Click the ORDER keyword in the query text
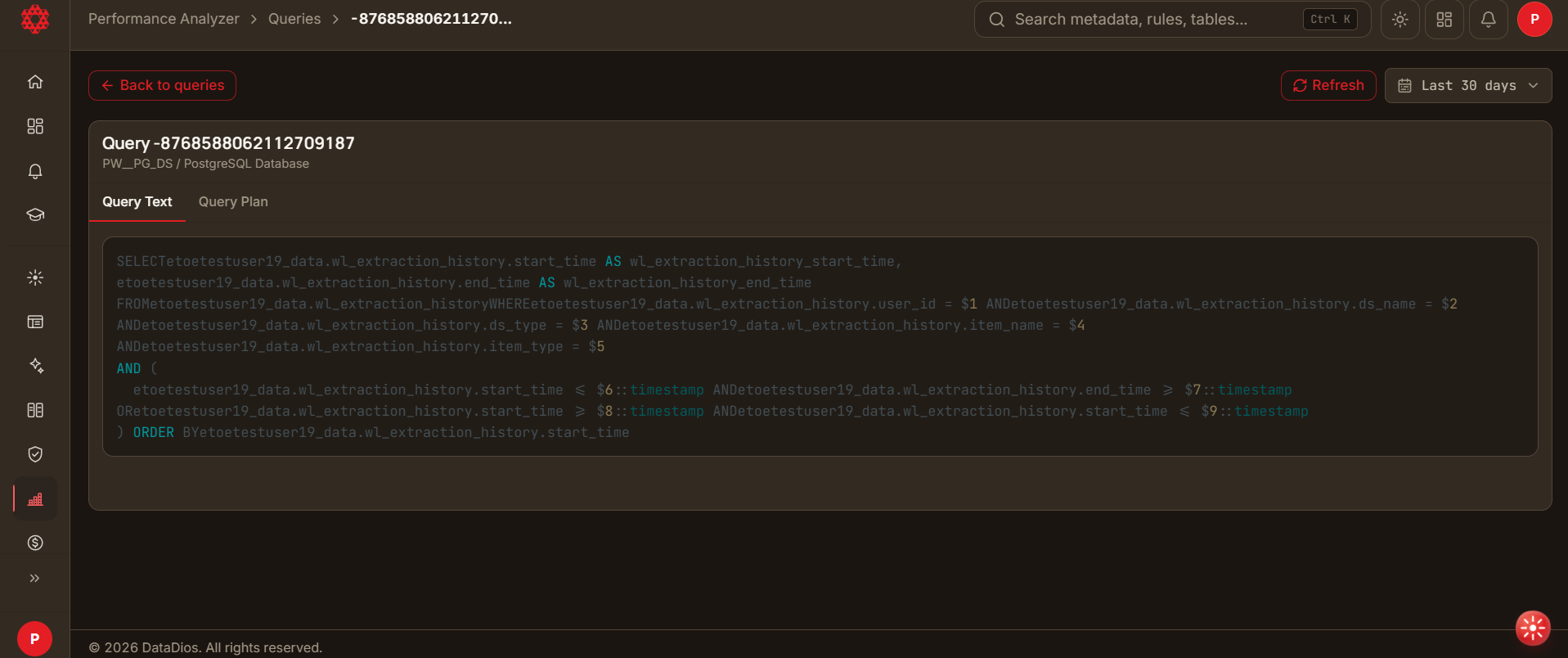The height and width of the screenshot is (658, 1568). pyautogui.click(x=154, y=432)
